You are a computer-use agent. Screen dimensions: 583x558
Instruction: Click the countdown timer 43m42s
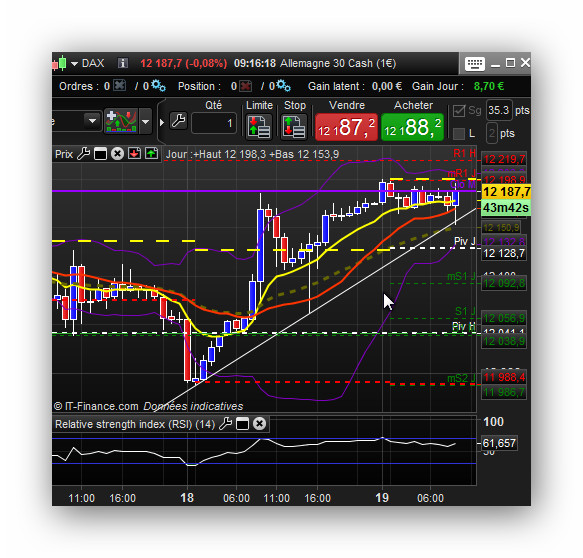click(506, 207)
